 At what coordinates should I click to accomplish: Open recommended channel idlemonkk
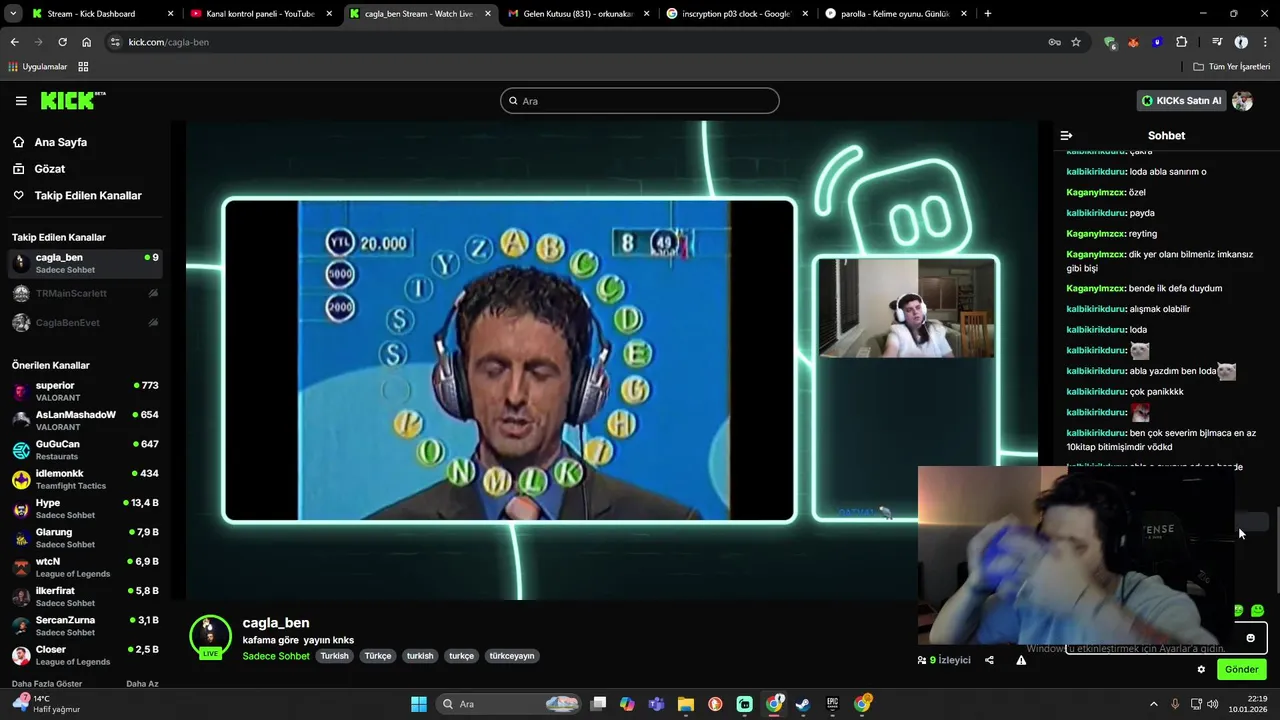(x=85, y=479)
